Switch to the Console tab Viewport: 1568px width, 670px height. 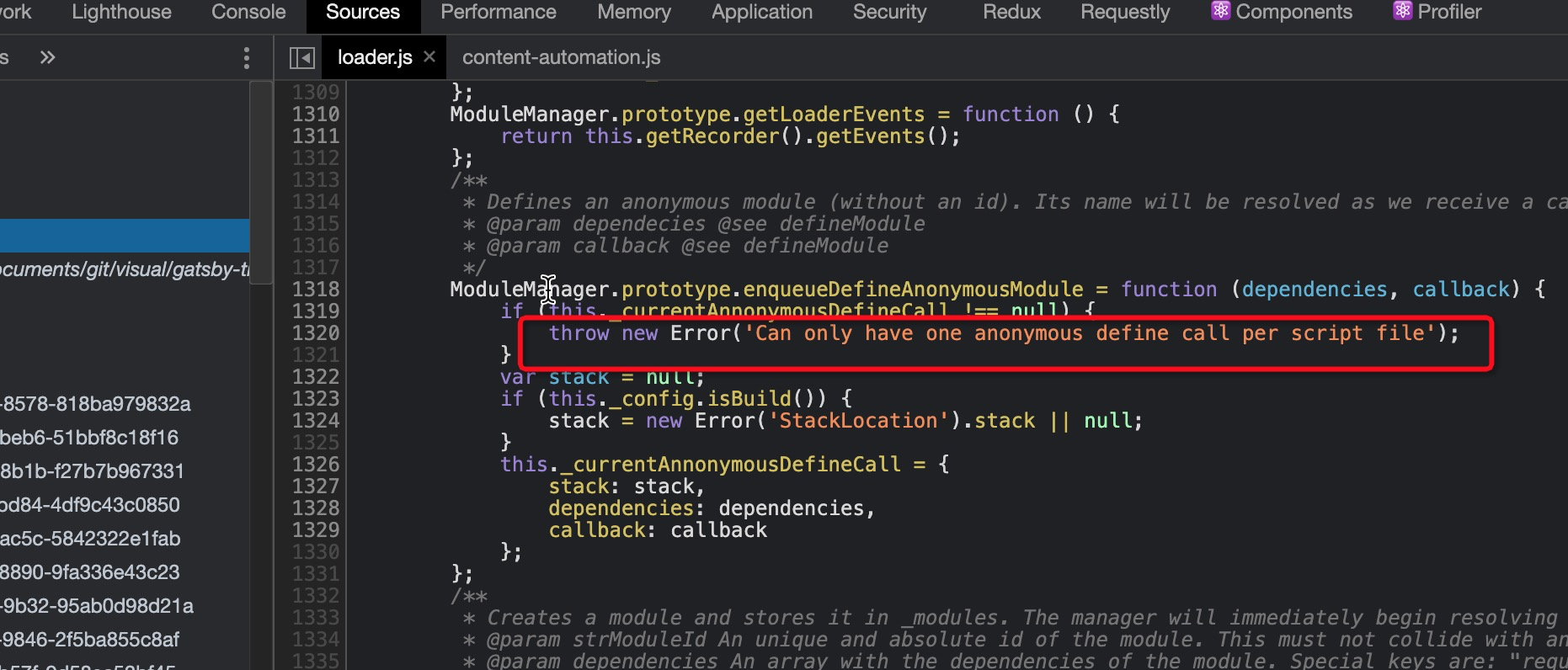(248, 12)
